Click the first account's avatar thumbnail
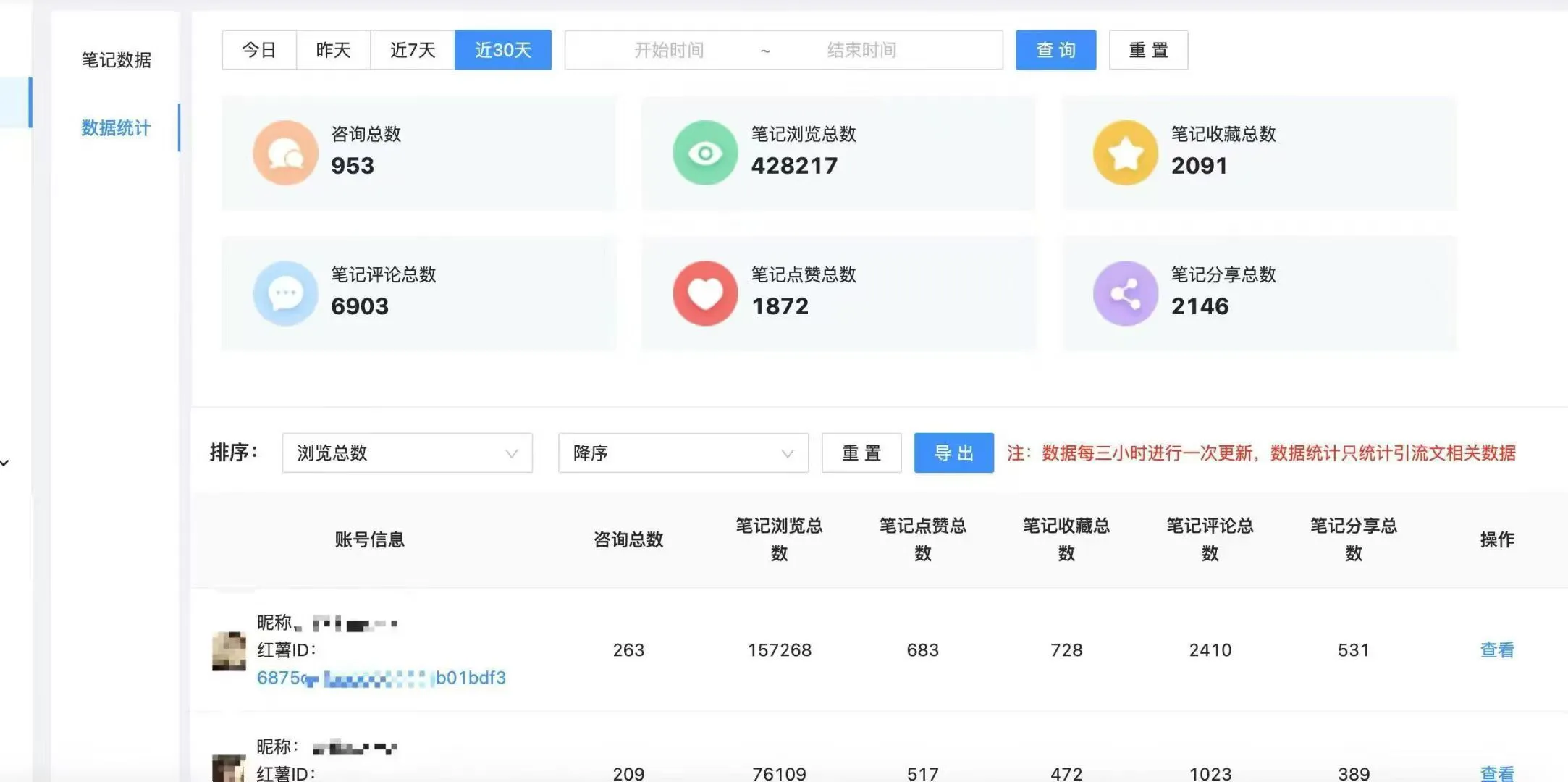1568x782 pixels. 229,649
